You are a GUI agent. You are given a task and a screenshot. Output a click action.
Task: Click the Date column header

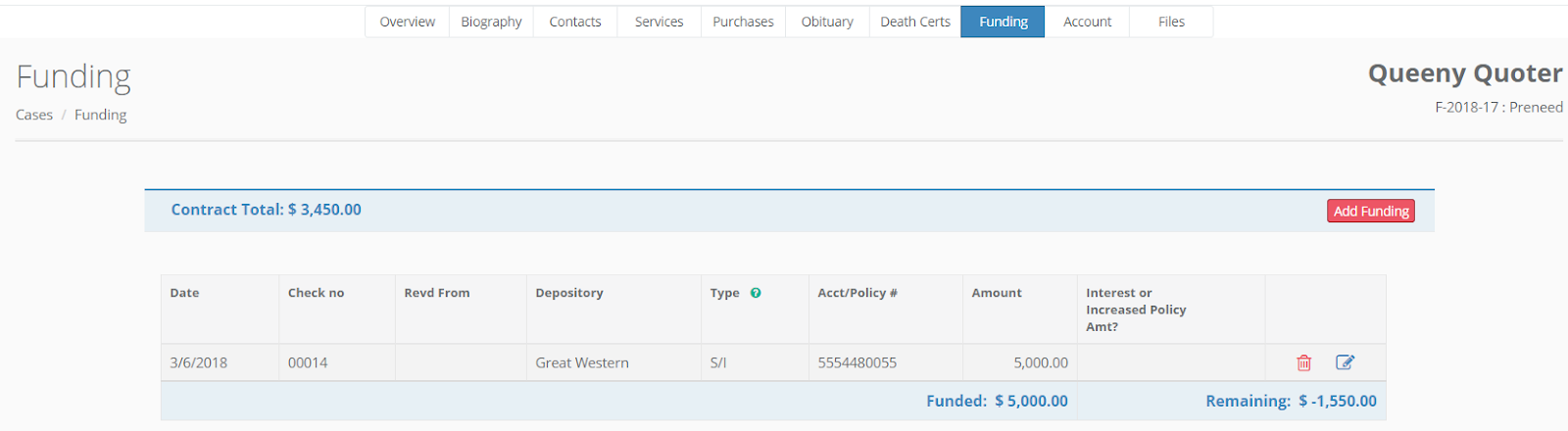click(184, 293)
